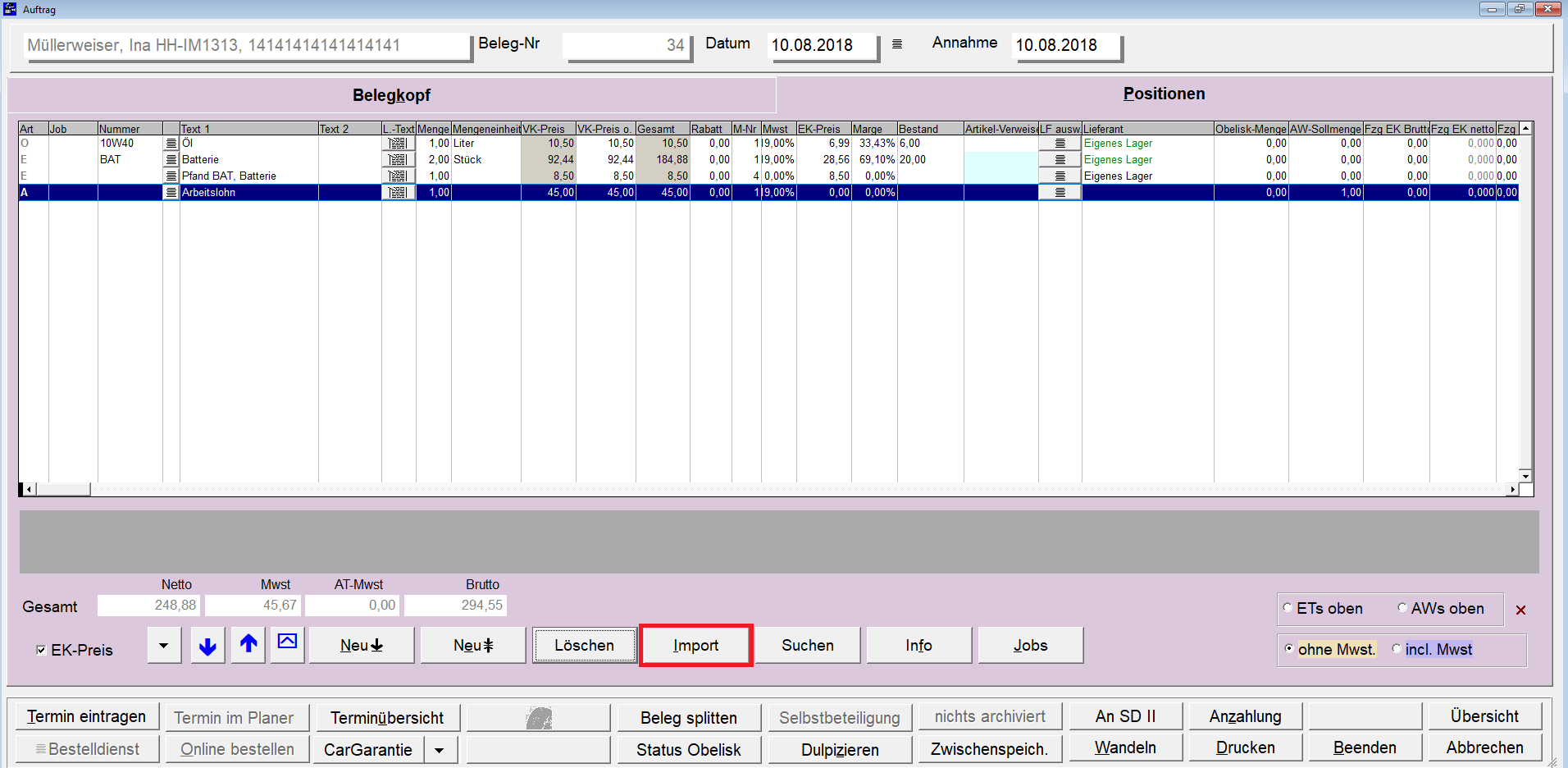Viewport: 1568px width, 768px height.
Task: Click horizontal scrollbar right arrow of table
Action: coord(1512,490)
